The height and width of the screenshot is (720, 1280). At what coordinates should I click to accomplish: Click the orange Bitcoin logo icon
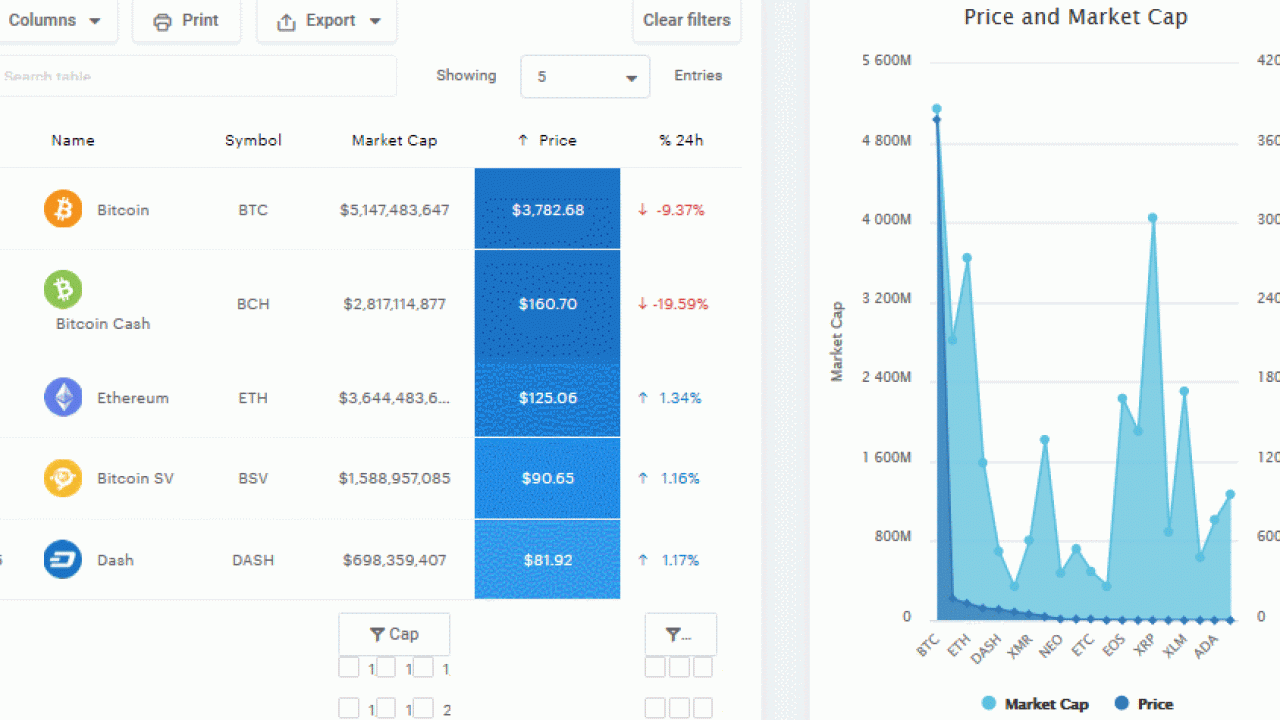pos(63,209)
